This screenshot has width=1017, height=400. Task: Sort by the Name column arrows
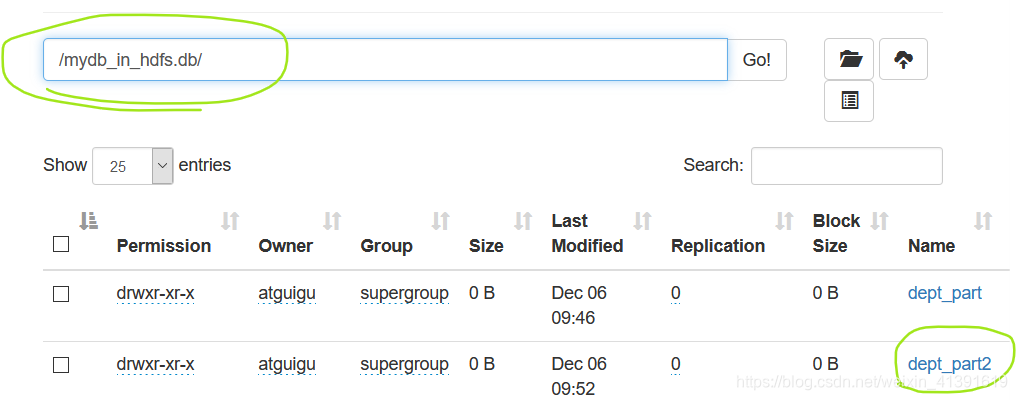(x=983, y=222)
